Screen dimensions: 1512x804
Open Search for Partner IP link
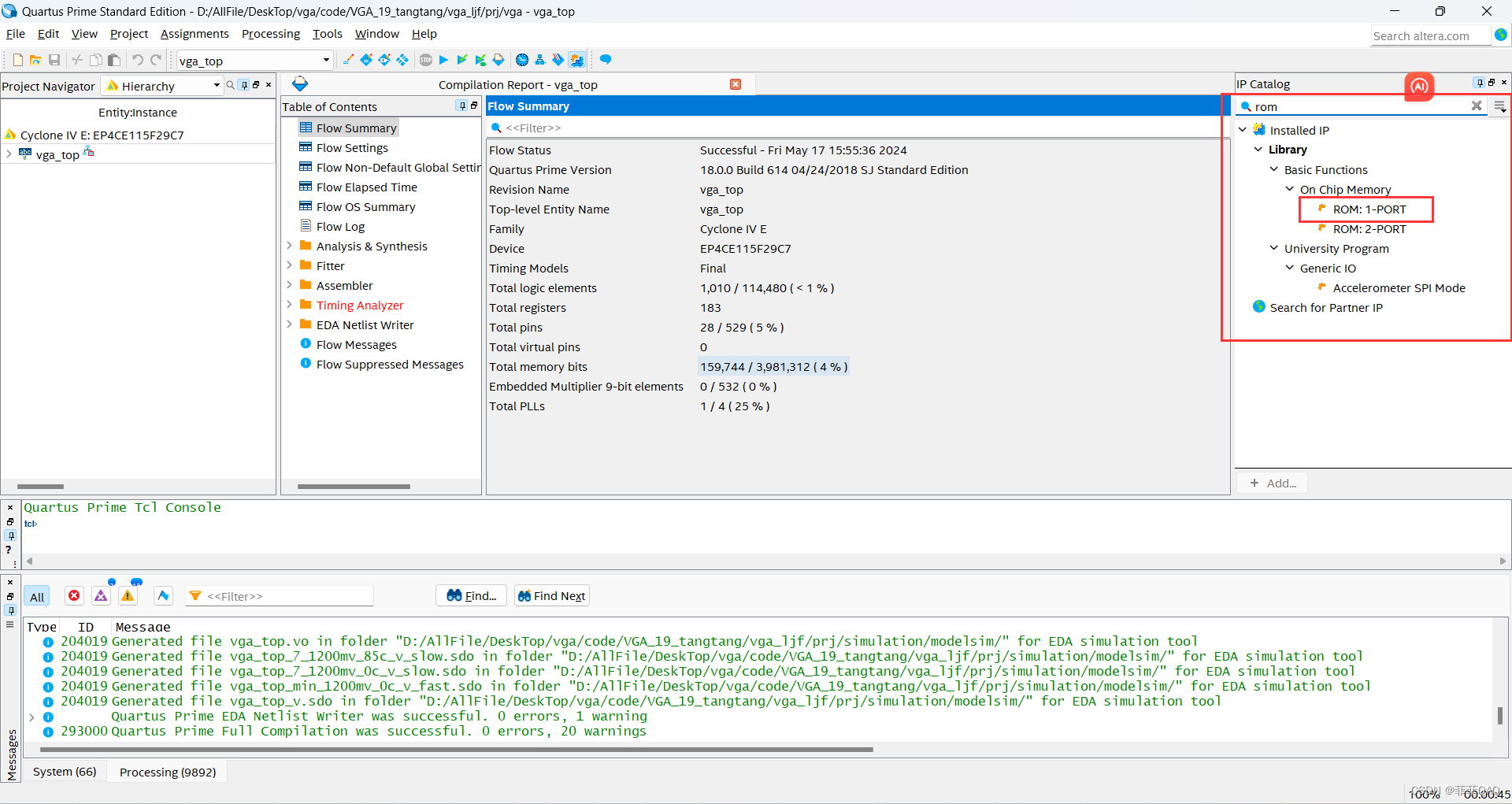tap(1326, 308)
